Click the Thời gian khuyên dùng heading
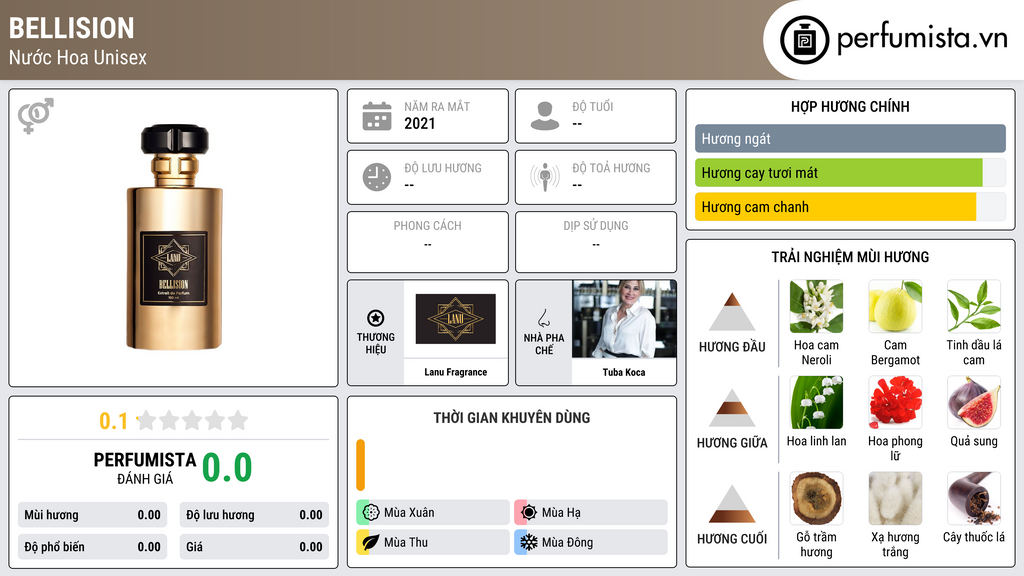The image size is (1024, 576). (x=512, y=418)
